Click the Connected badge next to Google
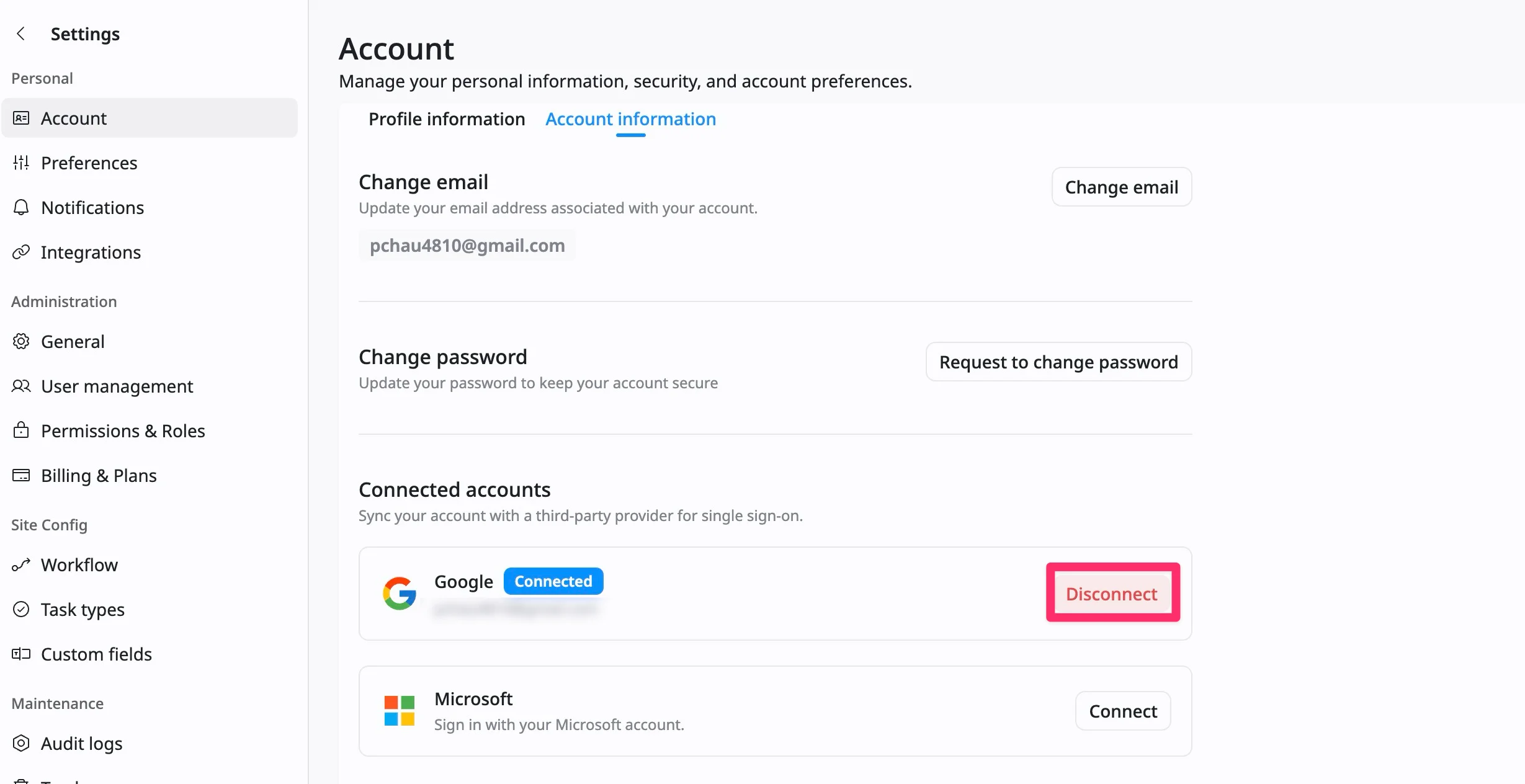This screenshot has width=1525, height=784. tap(553, 581)
